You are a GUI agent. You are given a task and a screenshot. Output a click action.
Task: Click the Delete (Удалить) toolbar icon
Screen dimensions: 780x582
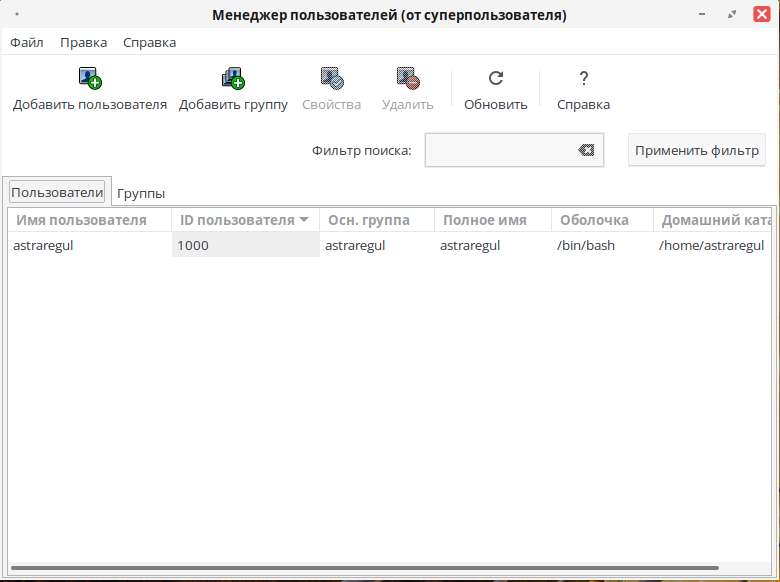click(407, 78)
